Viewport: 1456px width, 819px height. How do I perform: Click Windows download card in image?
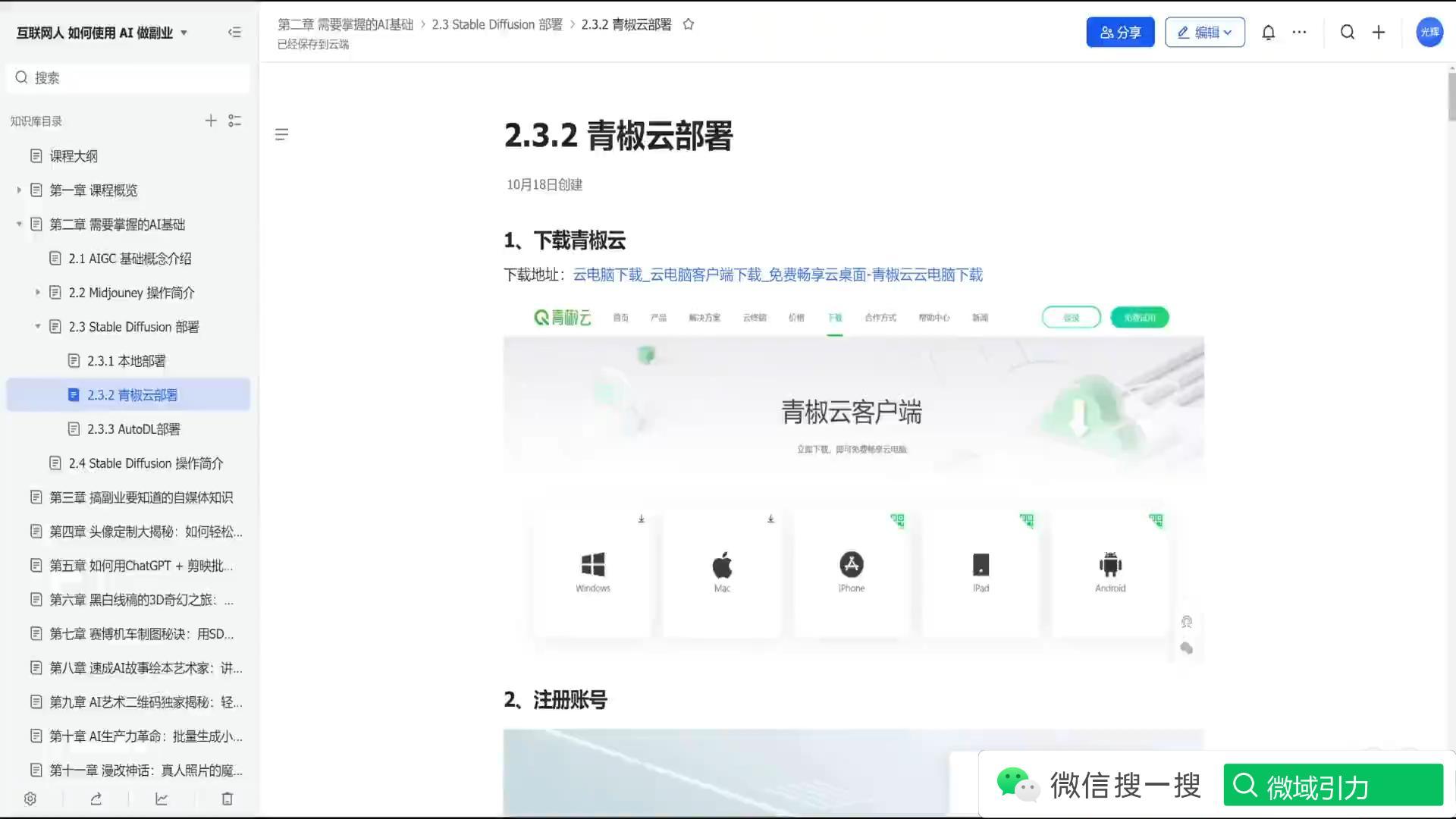(592, 573)
